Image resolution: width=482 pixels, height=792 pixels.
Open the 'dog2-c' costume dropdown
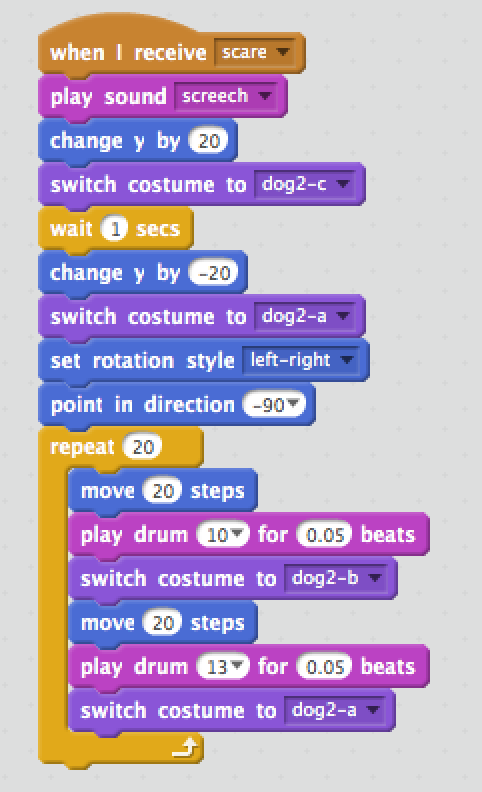pyautogui.click(x=305, y=184)
